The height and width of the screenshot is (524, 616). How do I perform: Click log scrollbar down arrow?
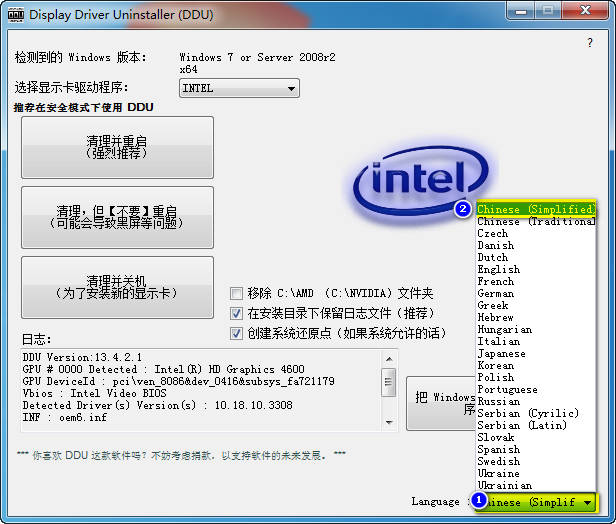tap(389, 422)
